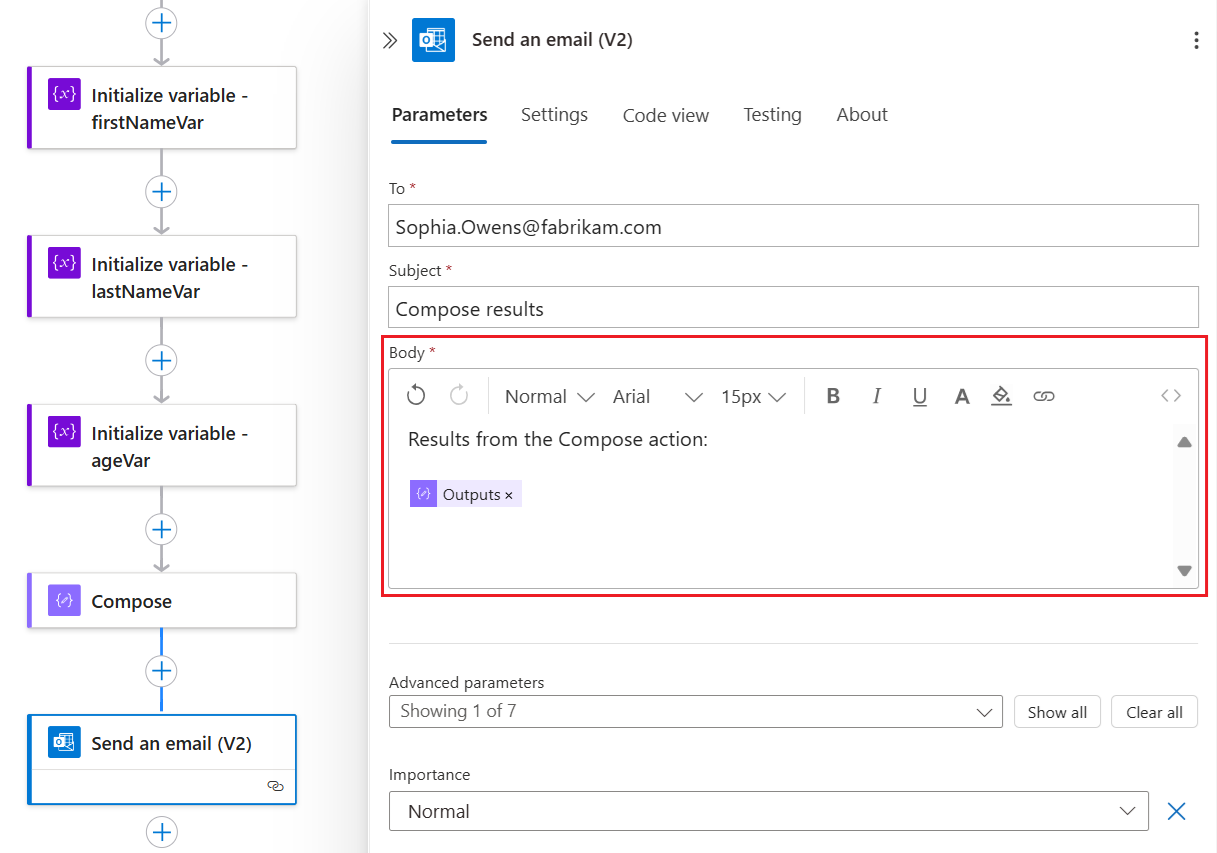Remove the Outputs token from Body
Image resolution: width=1217 pixels, height=853 pixels.
pos(509,495)
